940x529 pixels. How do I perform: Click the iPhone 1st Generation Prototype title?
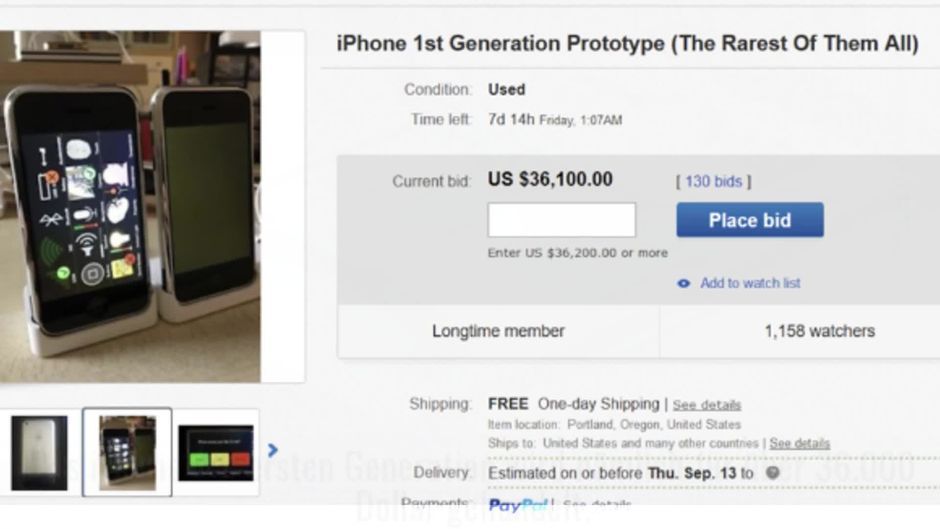(x=627, y=44)
